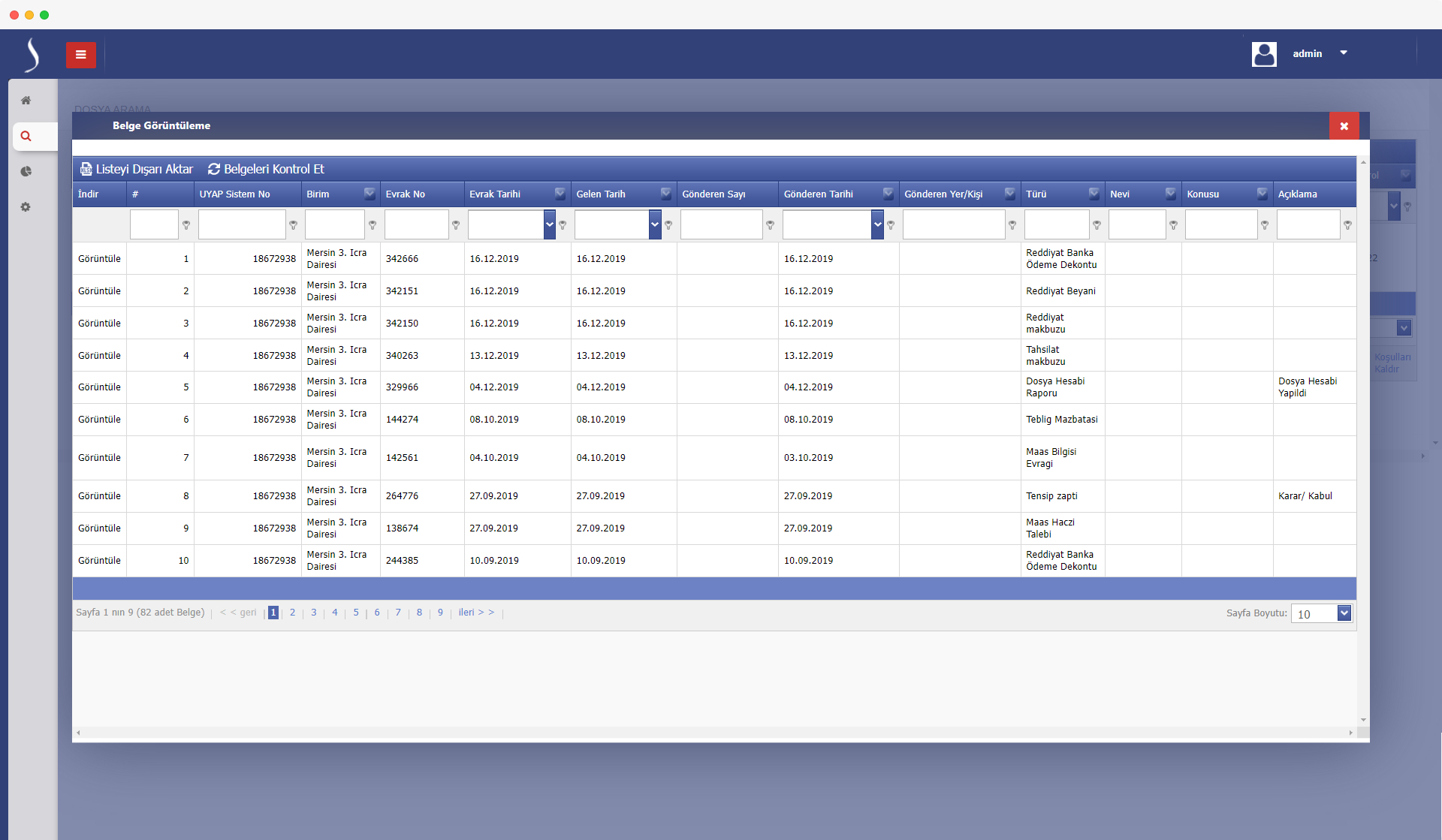Click the red hamburger menu button
Viewport: 1442px width, 840px height.
pyautogui.click(x=80, y=55)
